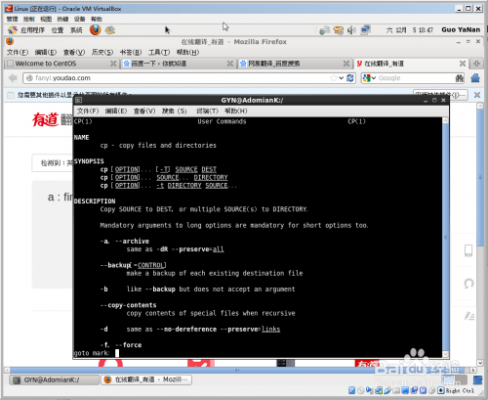The width and height of the screenshot is (488, 400).
Task: Open the 管理 menu in the VirtualBox menu bar
Action: click(12, 19)
